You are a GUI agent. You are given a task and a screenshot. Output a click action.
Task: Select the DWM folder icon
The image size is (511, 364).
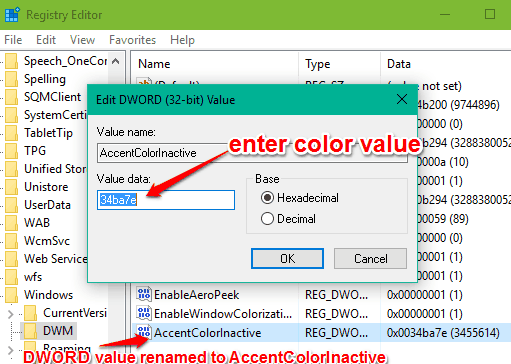(31, 331)
